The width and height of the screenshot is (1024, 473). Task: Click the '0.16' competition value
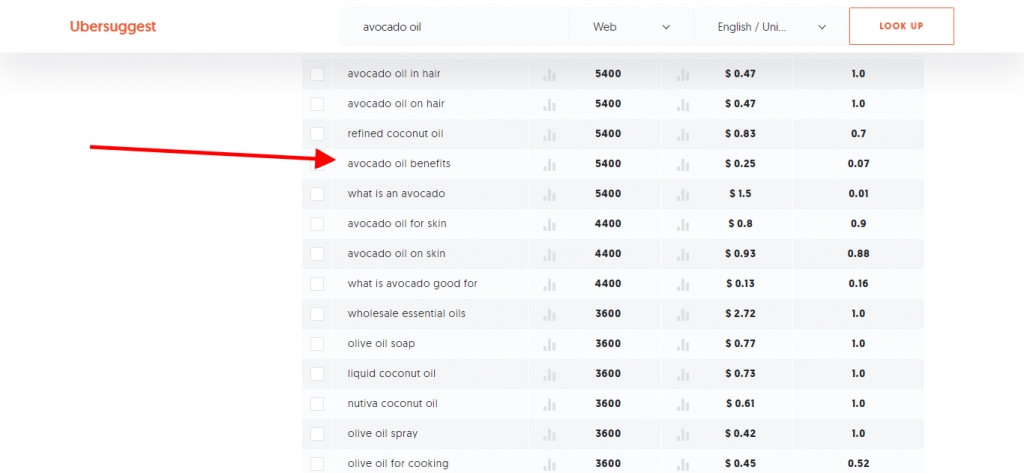858,284
